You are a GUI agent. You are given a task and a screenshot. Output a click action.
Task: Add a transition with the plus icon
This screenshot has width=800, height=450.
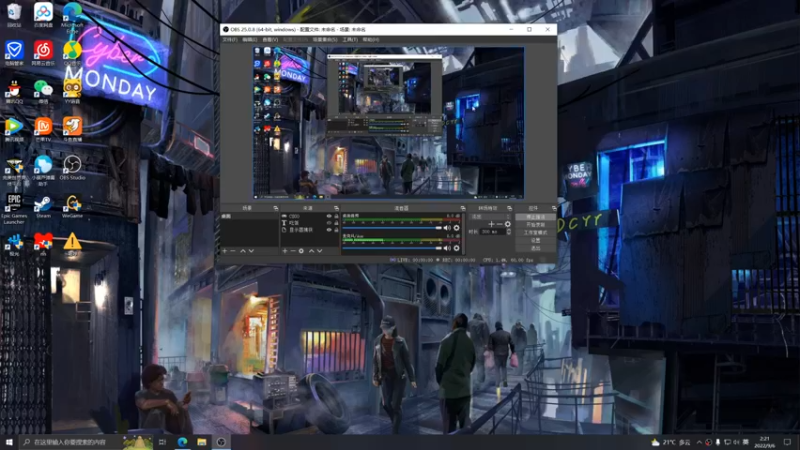tap(491, 224)
